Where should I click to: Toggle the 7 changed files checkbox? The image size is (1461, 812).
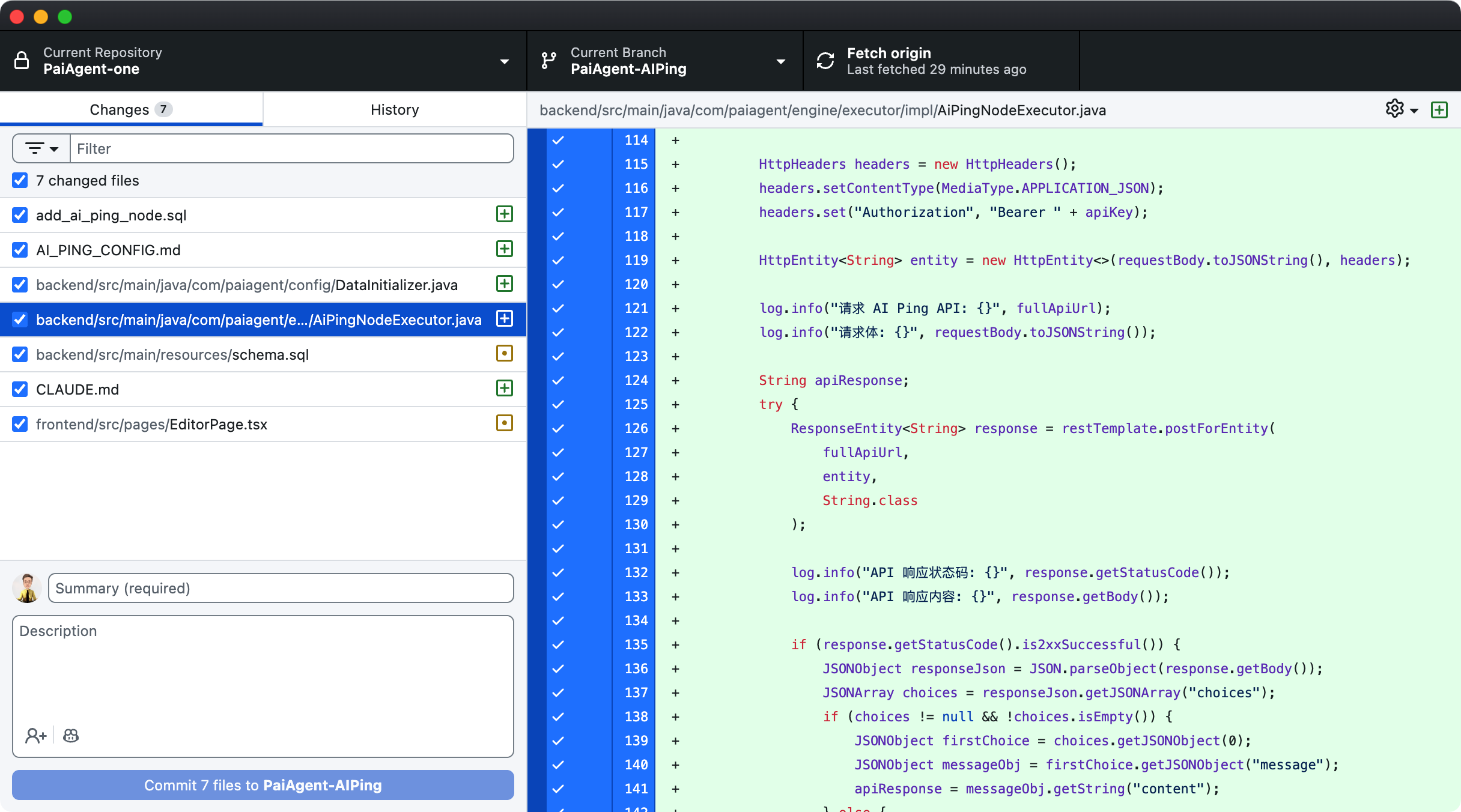point(20,180)
